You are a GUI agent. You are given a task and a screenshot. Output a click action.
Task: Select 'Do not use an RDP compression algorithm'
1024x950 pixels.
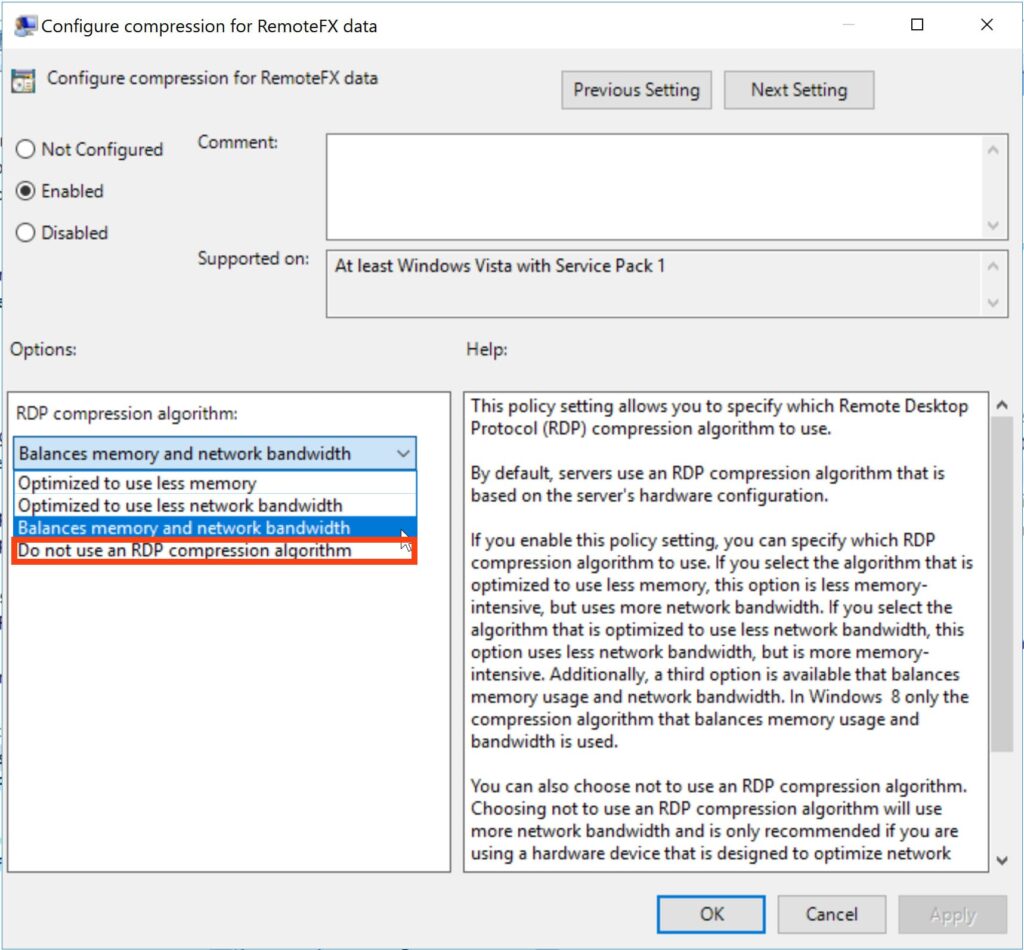[x=185, y=551]
